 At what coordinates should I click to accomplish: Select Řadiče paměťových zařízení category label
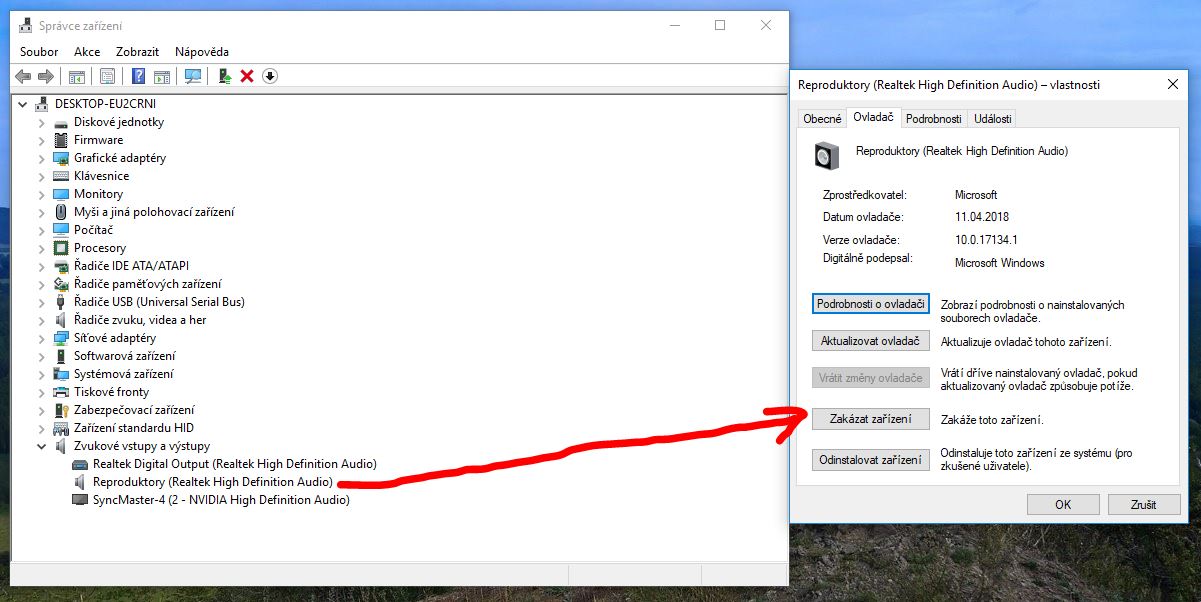[x=148, y=284]
